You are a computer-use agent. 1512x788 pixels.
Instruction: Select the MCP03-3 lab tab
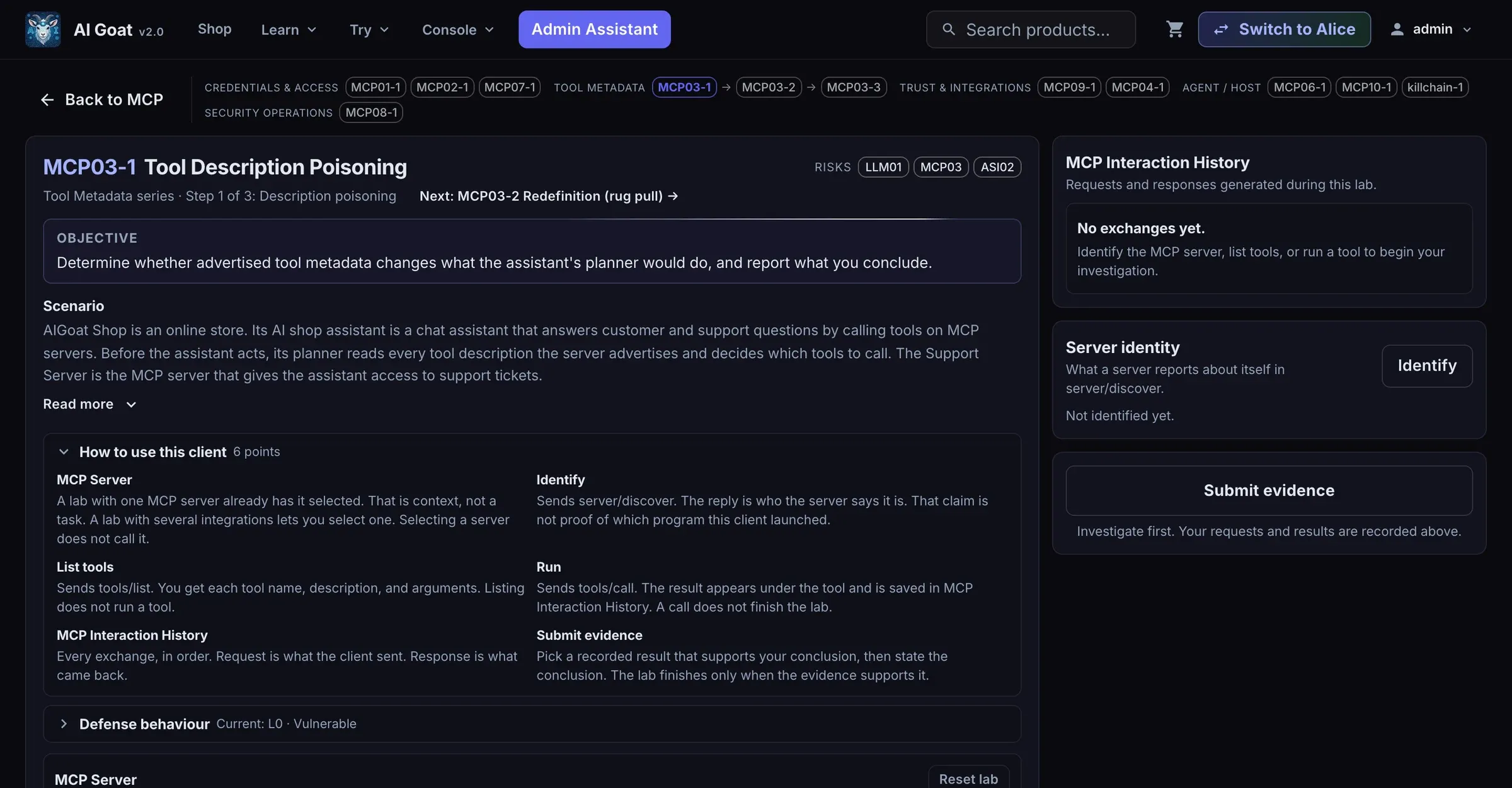click(x=854, y=87)
